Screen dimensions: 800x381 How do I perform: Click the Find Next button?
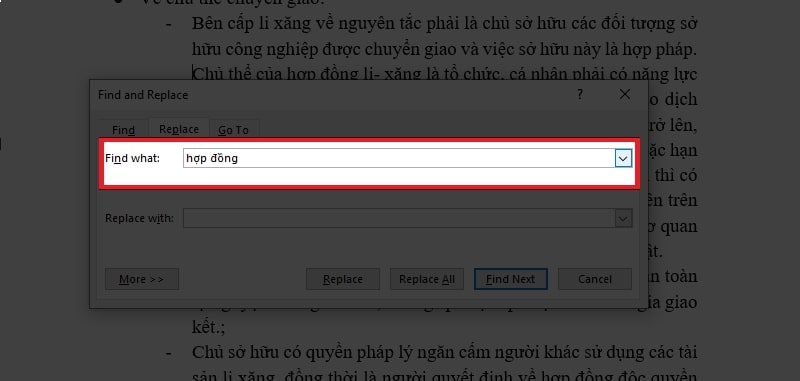(511, 279)
